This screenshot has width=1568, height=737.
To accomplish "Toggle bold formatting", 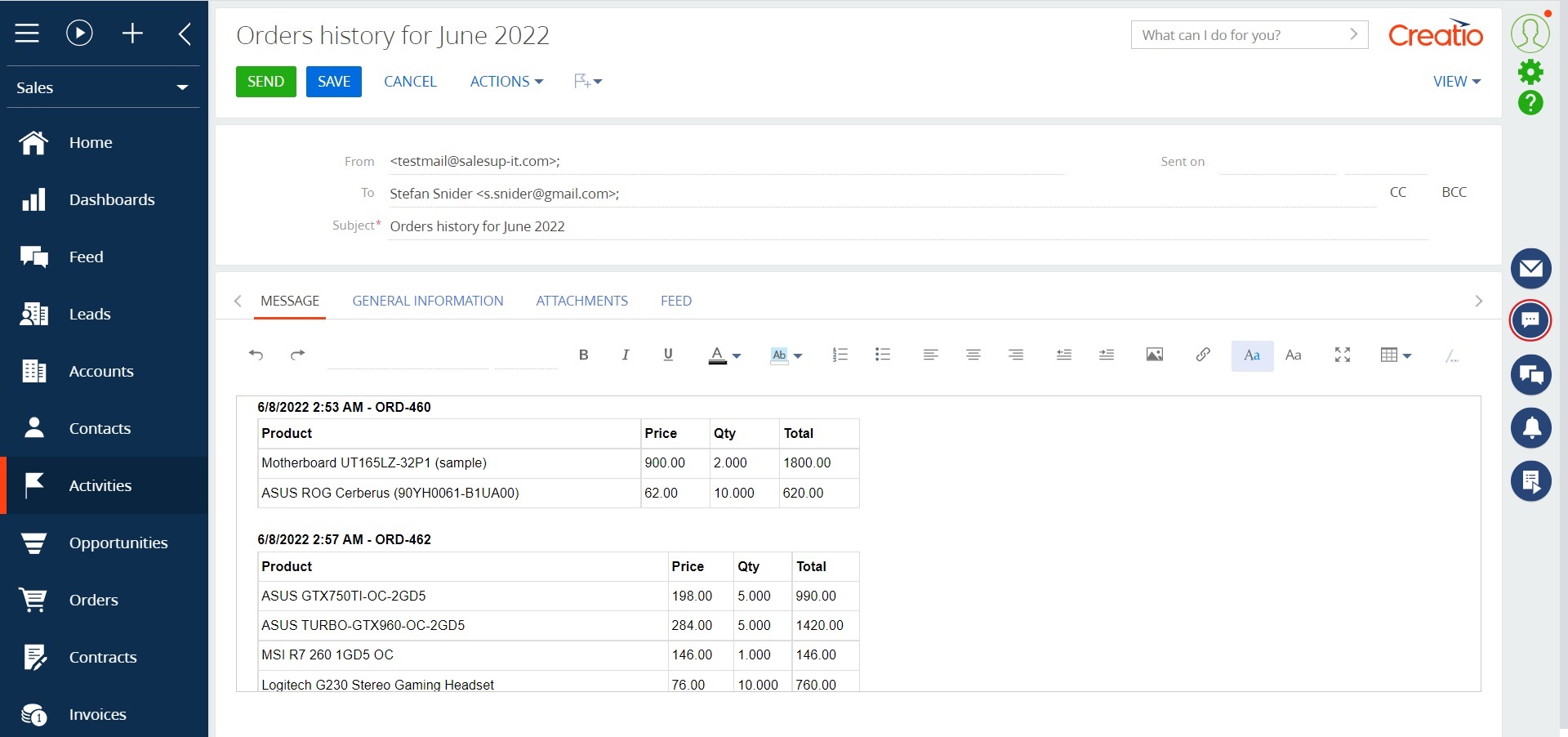I will (583, 355).
